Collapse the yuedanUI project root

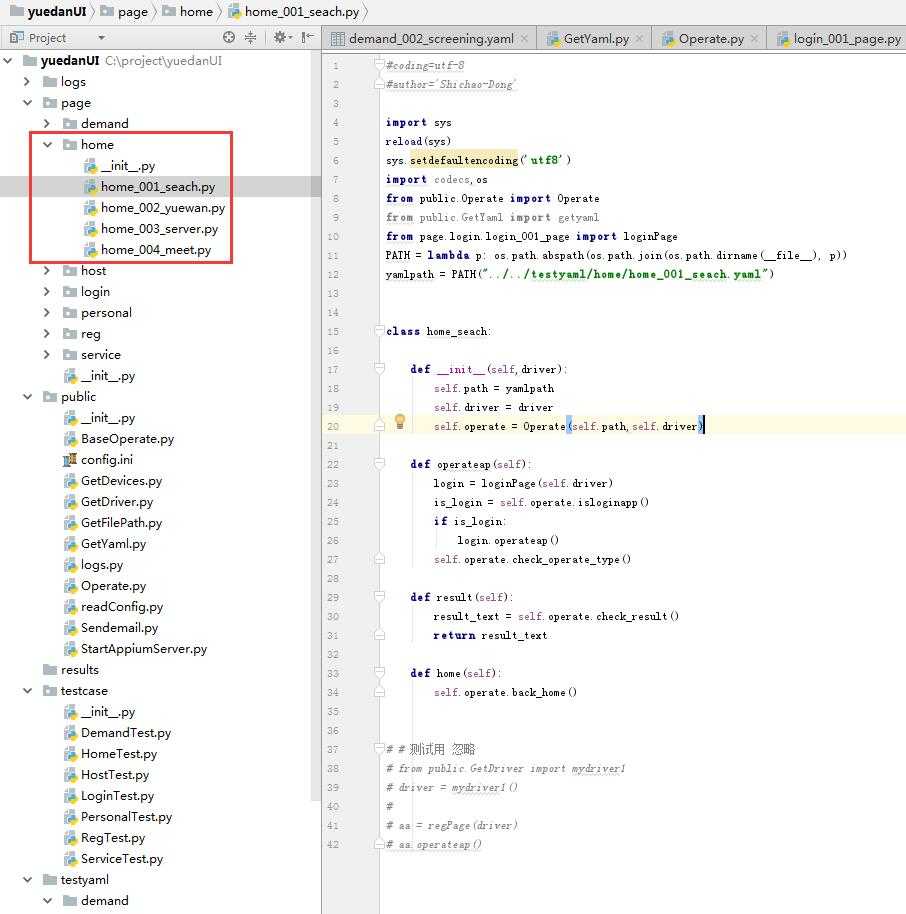coord(8,61)
